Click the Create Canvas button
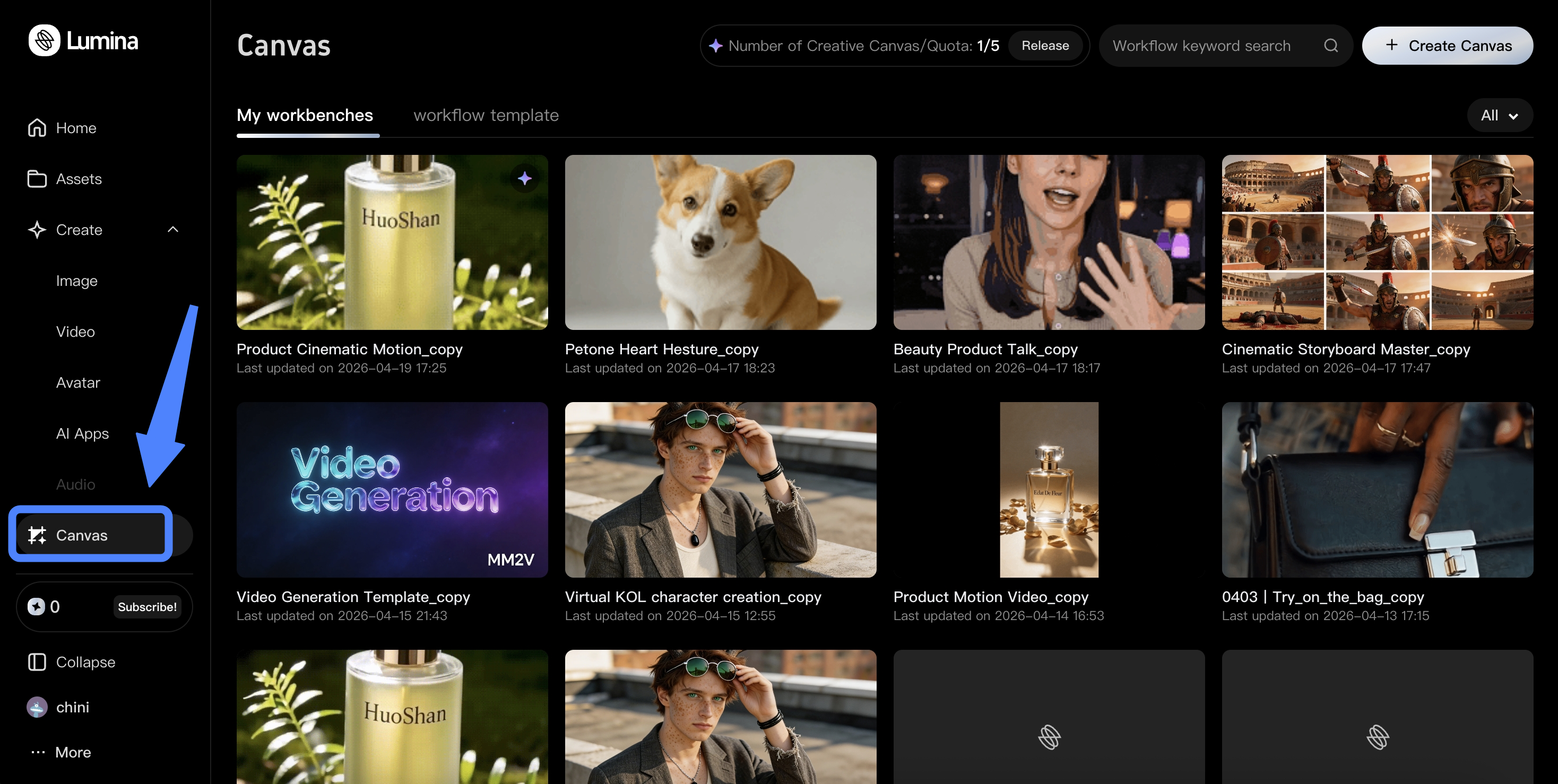The height and width of the screenshot is (784, 1558). [x=1447, y=45]
